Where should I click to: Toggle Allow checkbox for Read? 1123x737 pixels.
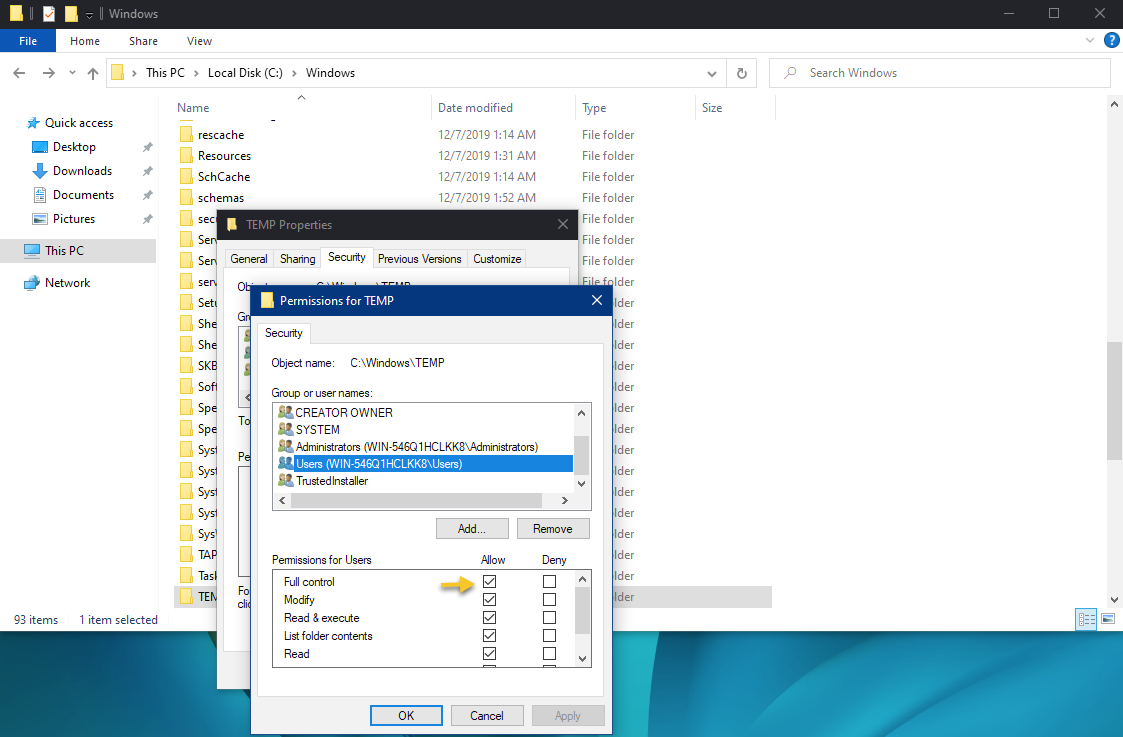pyautogui.click(x=490, y=653)
